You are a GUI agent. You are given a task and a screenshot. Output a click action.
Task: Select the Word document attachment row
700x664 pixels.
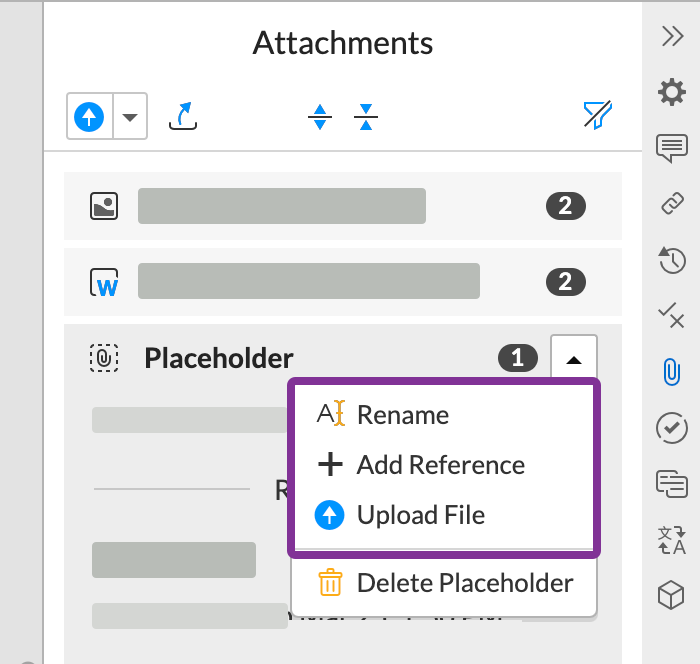342,281
